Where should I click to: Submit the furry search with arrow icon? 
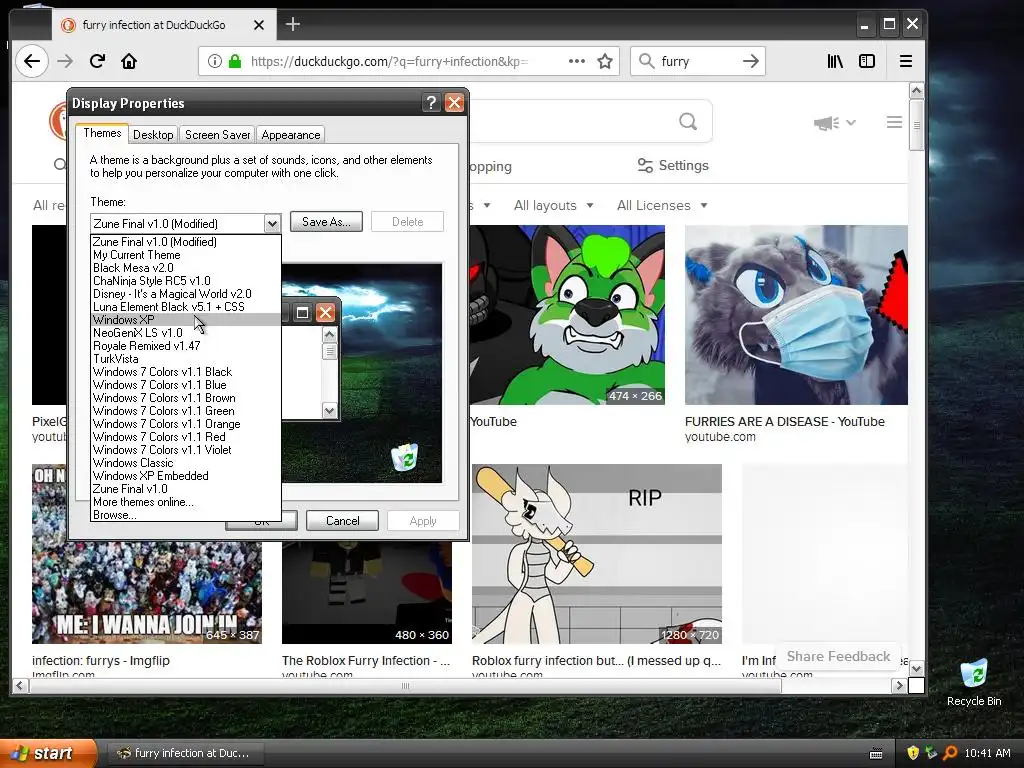[x=750, y=61]
